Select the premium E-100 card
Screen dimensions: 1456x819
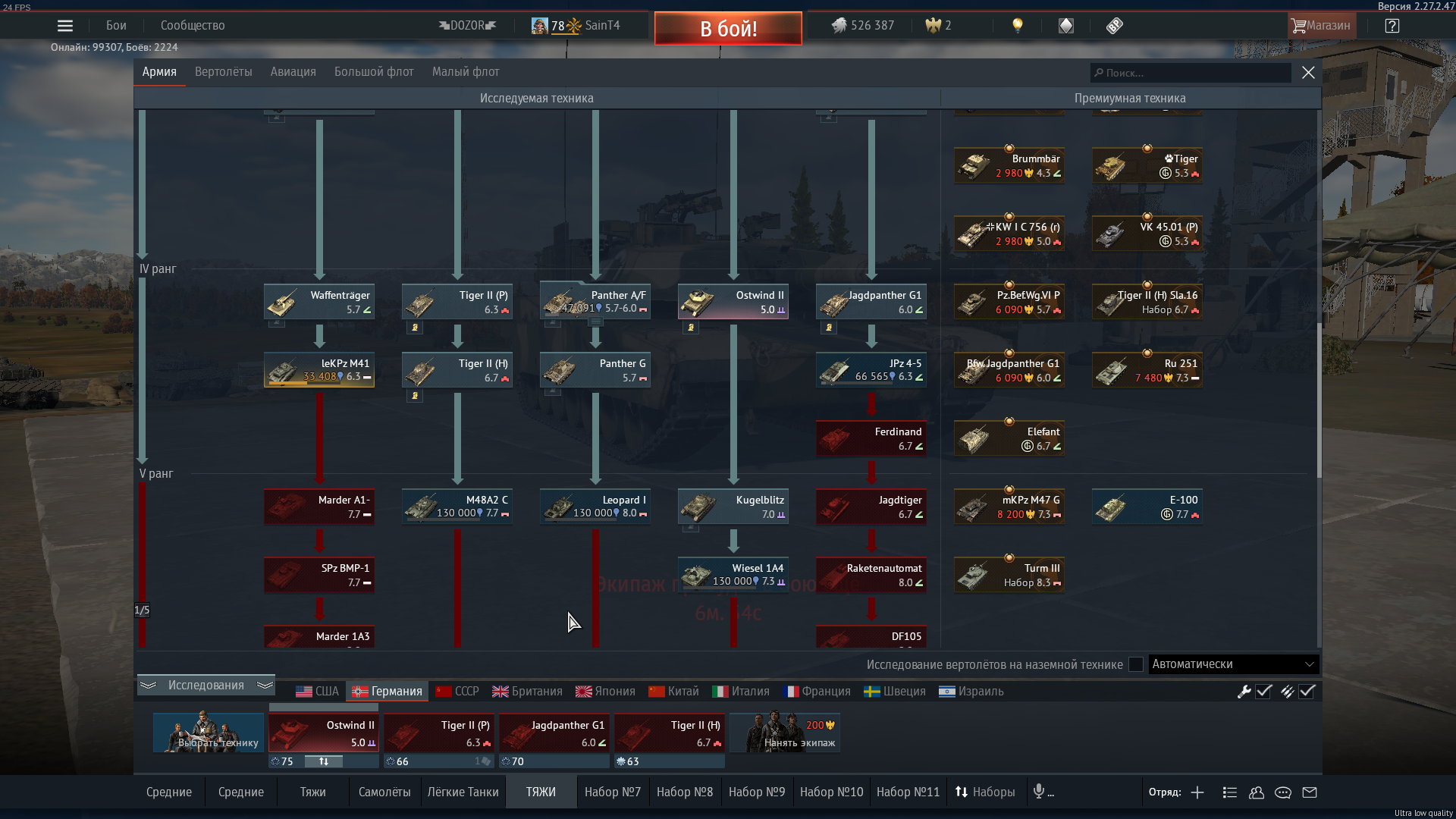(x=1147, y=507)
